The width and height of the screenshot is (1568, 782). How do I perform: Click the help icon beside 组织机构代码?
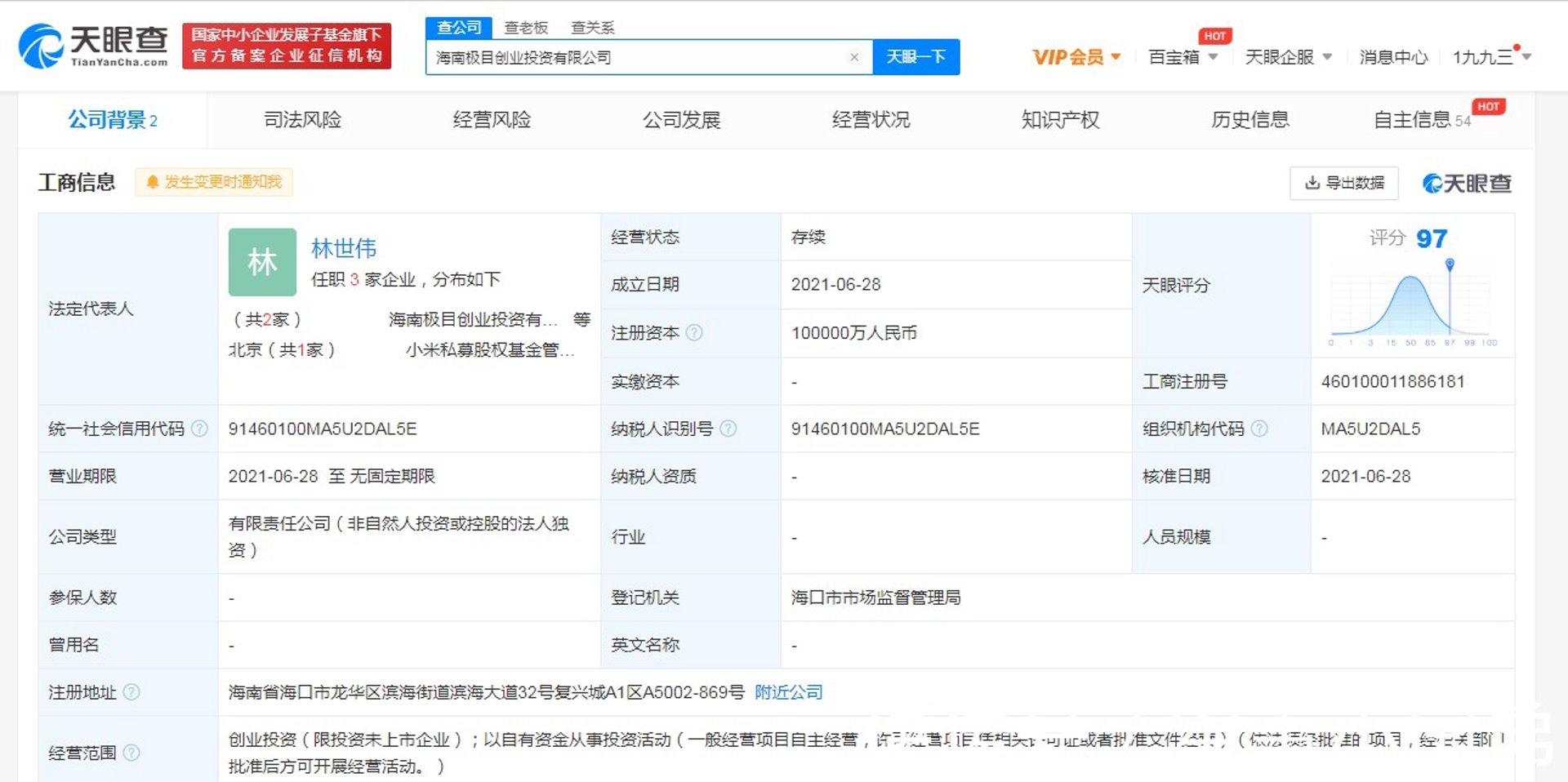point(1259,429)
